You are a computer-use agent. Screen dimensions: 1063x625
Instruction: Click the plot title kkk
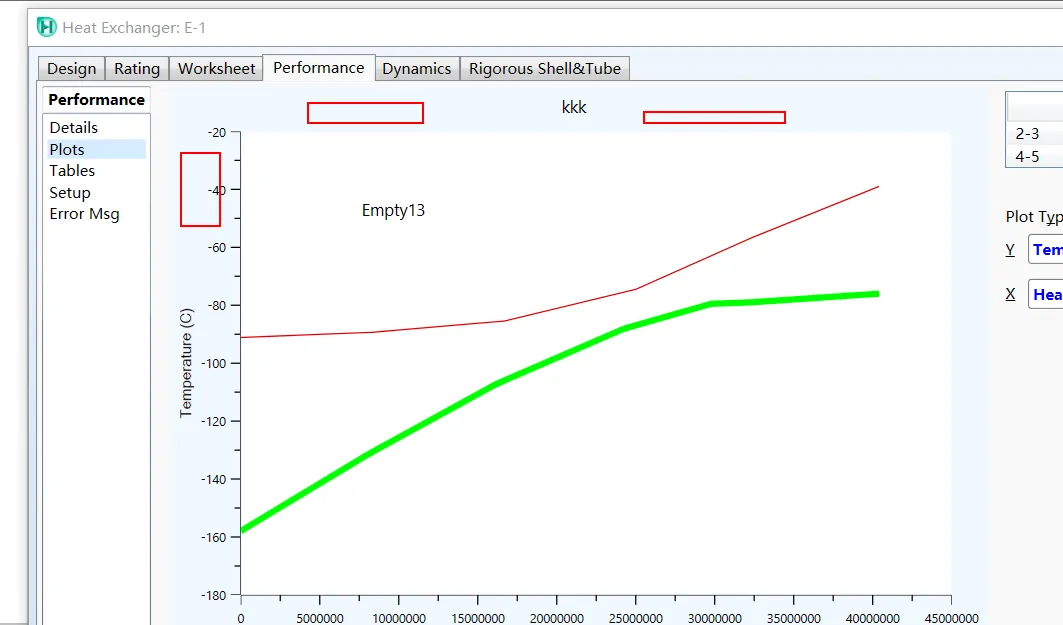click(574, 108)
